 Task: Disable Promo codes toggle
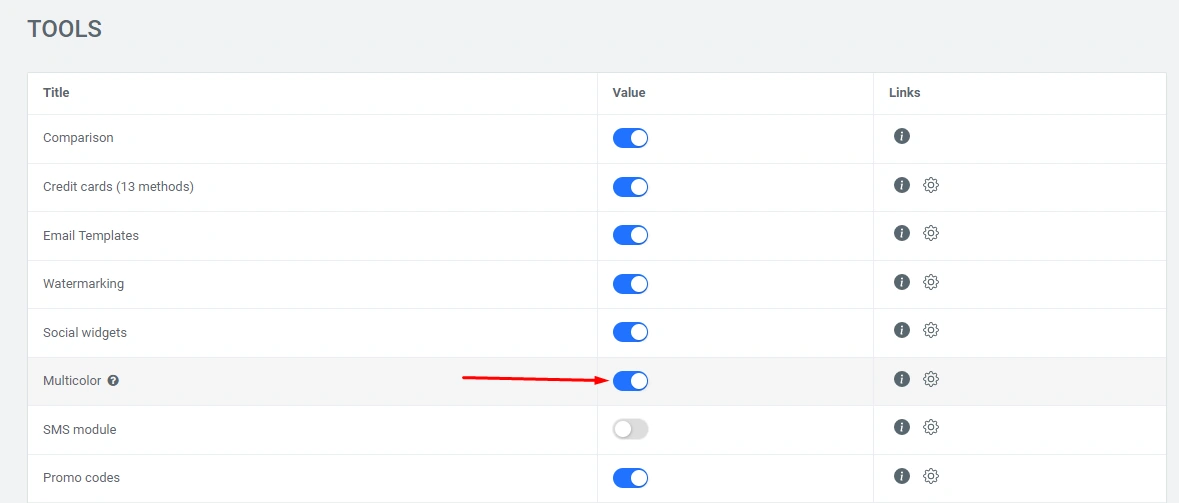(x=630, y=478)
